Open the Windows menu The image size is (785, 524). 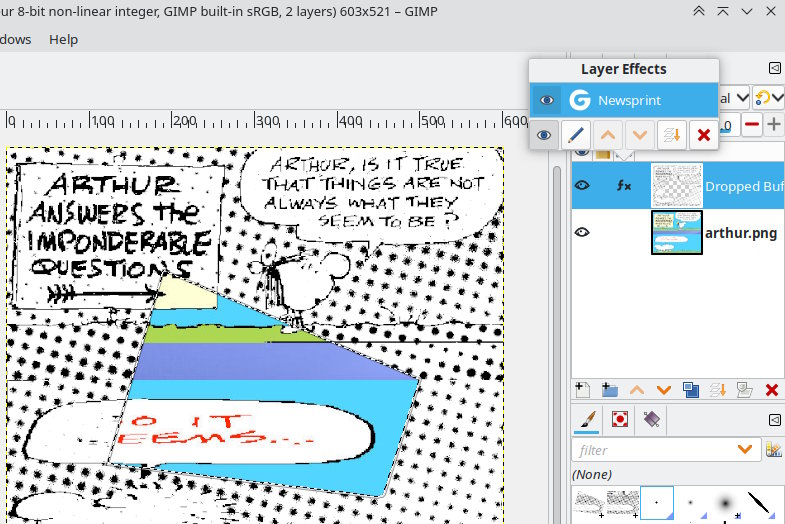(x=15, y=40)
